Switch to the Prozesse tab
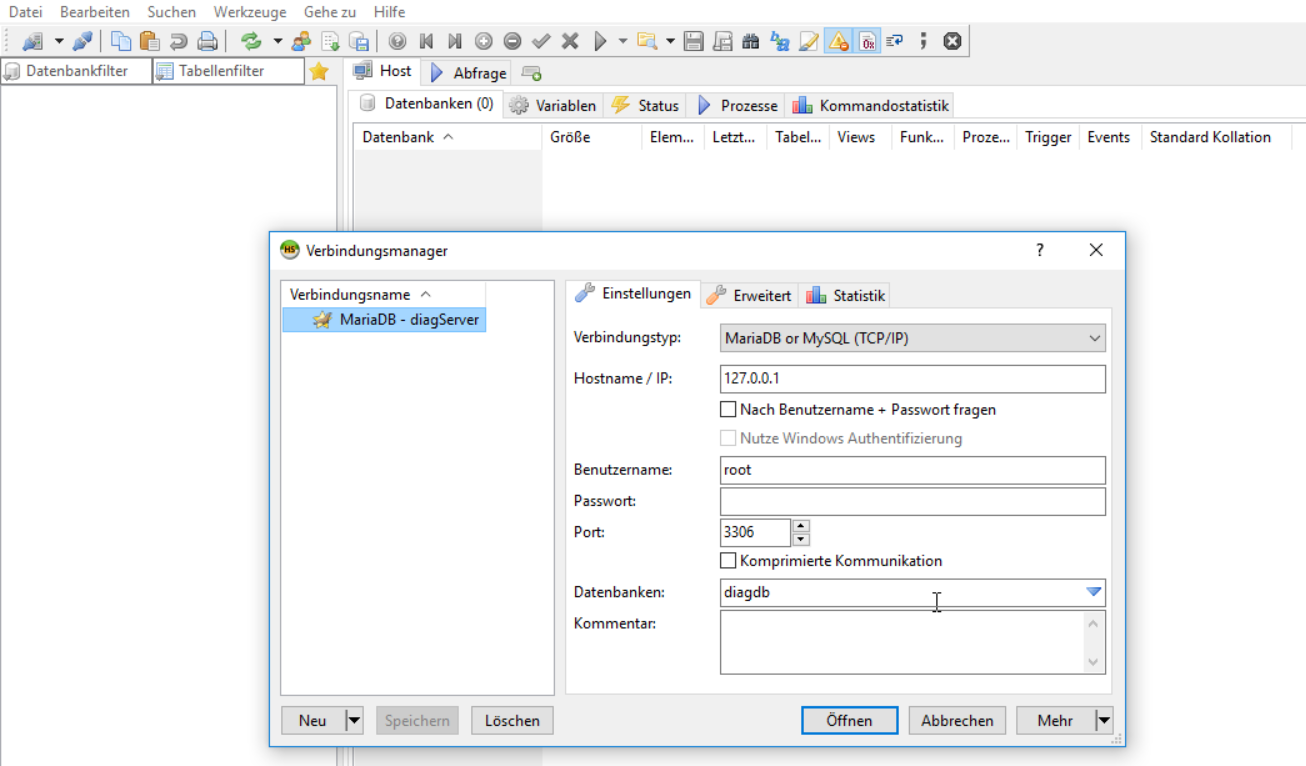 click(x=737, y=105)
